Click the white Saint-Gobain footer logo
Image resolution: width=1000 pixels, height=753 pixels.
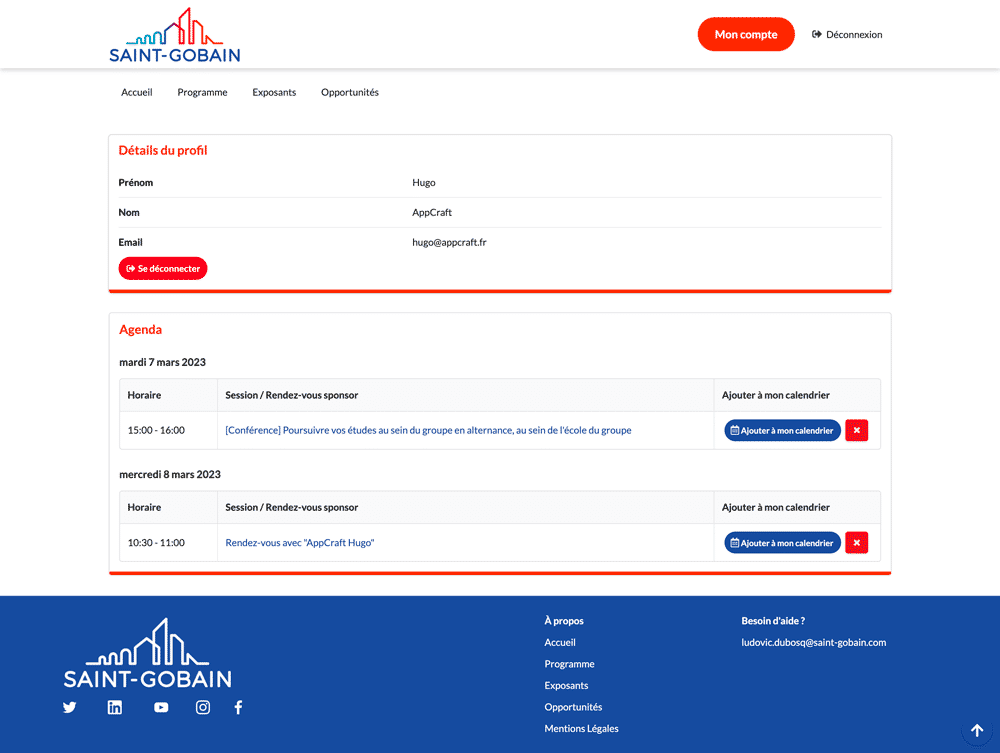pyautogui.click(x=148, y=655)
